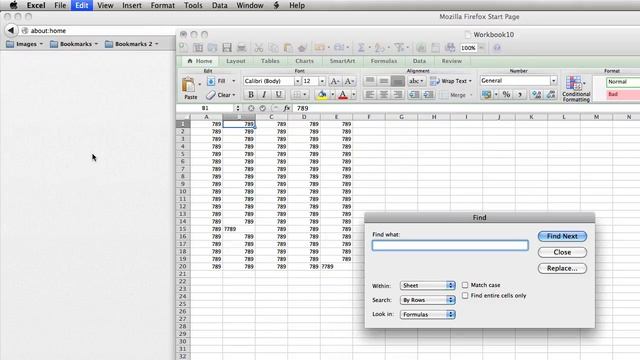This screenshot has width=640, height=360.
Task: Open the Calibri (Body) font dropdown
Action: 297,81
